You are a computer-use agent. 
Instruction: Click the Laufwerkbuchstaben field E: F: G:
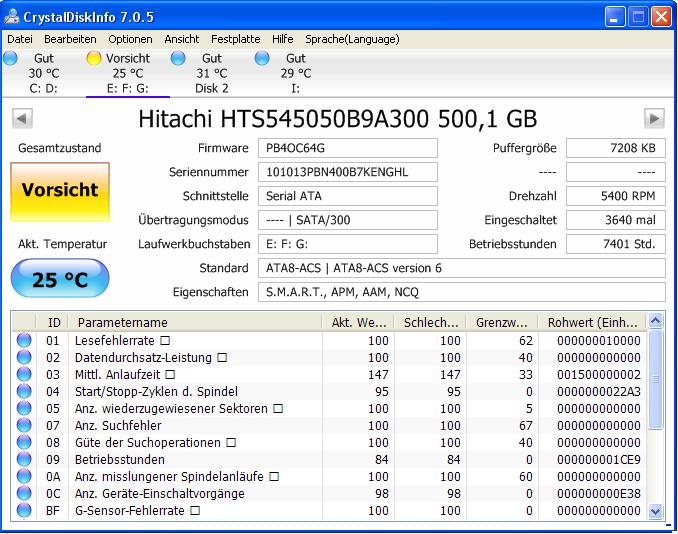pos(348,244)
